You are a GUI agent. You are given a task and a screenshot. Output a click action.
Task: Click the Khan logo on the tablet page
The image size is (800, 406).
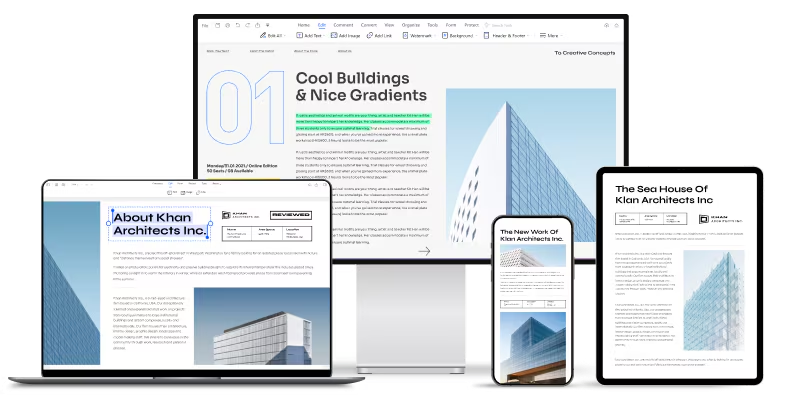tap(720, 219)
